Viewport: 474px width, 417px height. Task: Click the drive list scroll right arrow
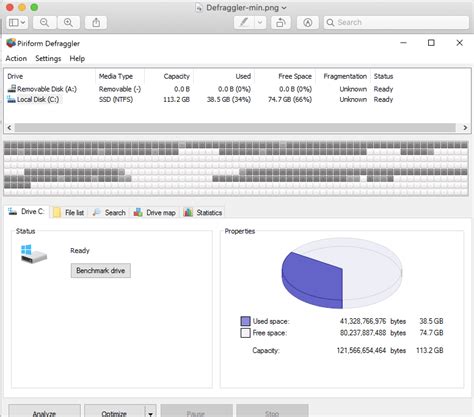click(465, 128)
